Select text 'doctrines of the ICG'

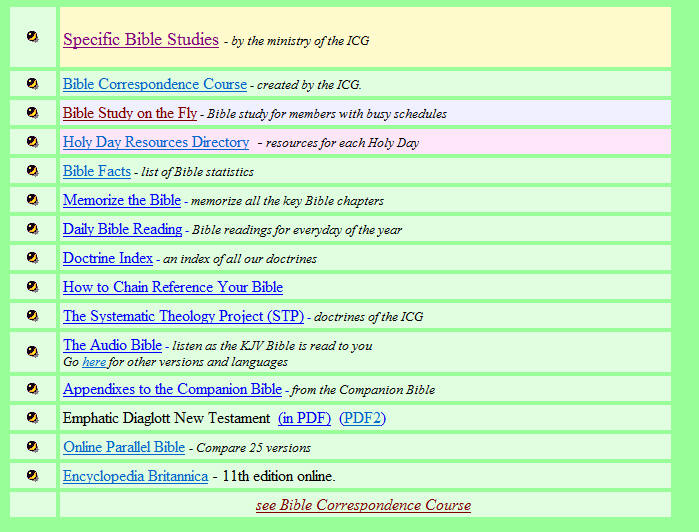(x=369, y=317)
